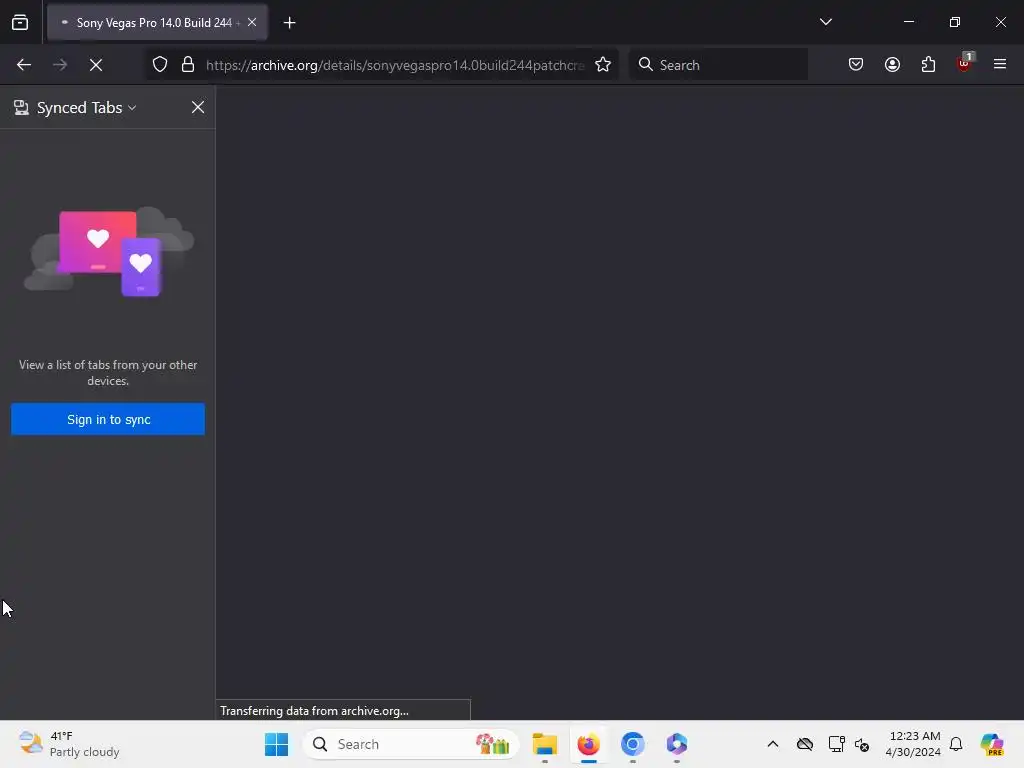The height and width of the screenshot is (768, 1024).
Task: Open the tracking protection shield panel
Action: click(x=160, y=65)
